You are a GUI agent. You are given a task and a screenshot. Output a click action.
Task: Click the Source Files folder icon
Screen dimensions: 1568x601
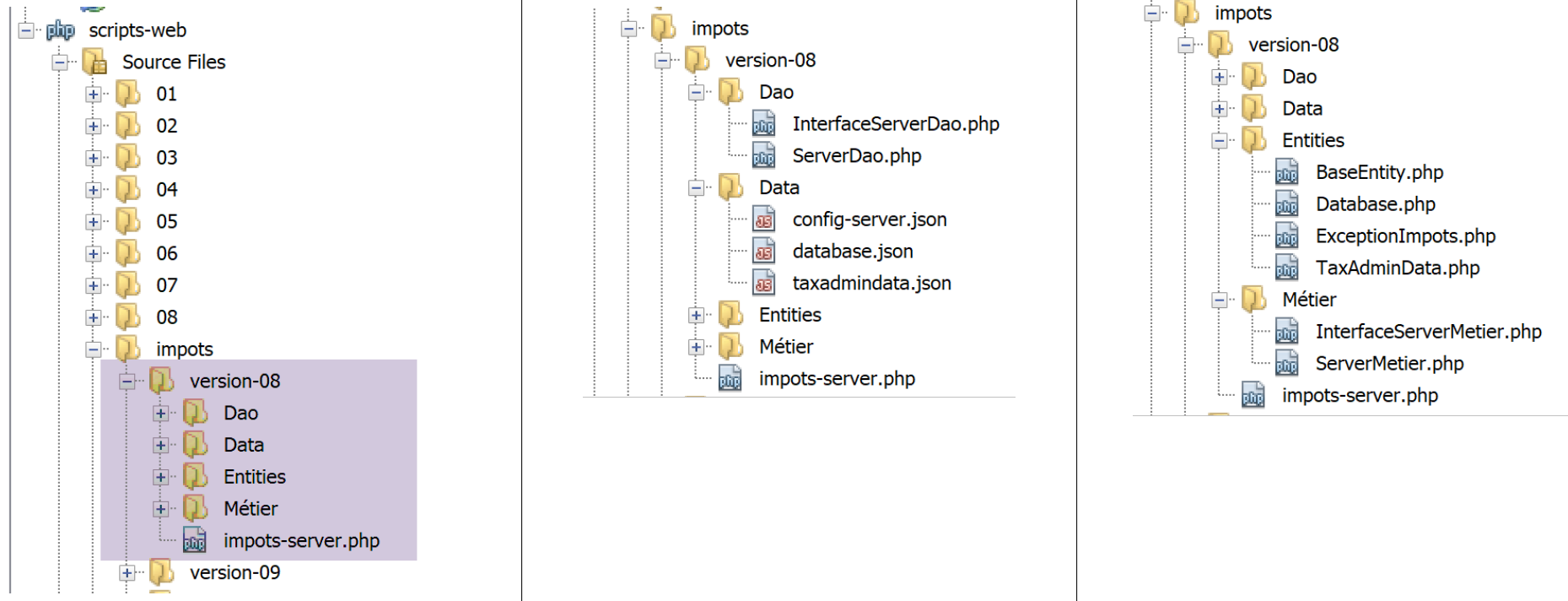pyautogui.click(x=94, y=62)
